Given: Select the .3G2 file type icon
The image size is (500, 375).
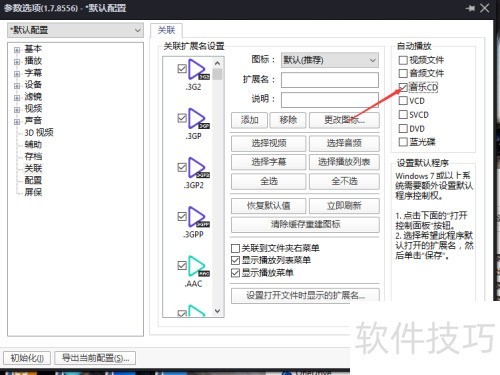Looking at the screenshot, I should (199, 70).
